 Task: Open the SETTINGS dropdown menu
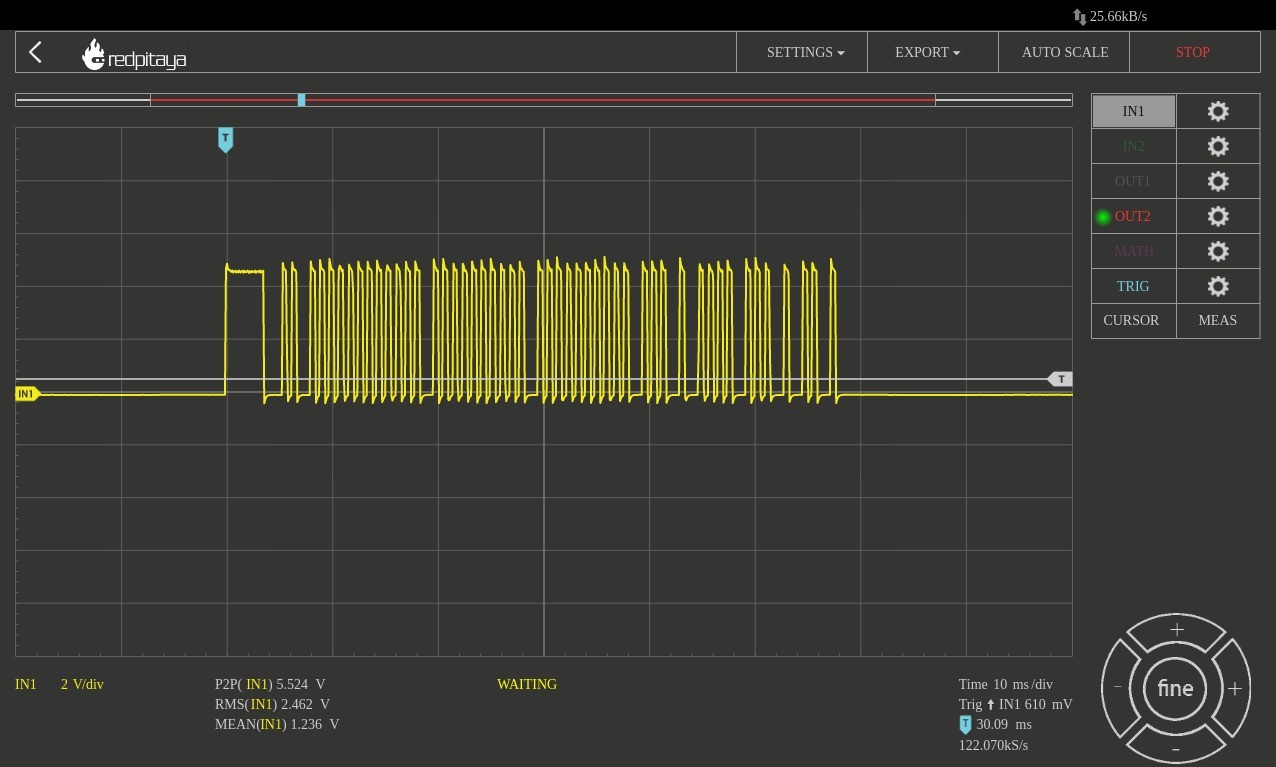click(x=802, y=52)
